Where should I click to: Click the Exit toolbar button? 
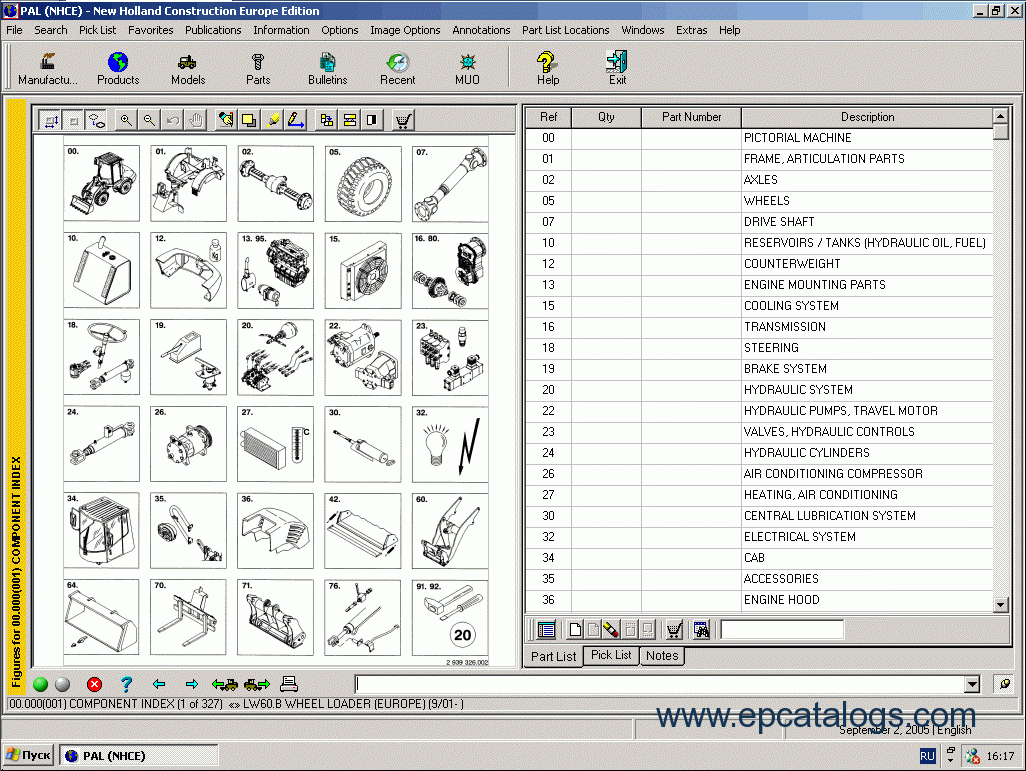coord(617,69)
